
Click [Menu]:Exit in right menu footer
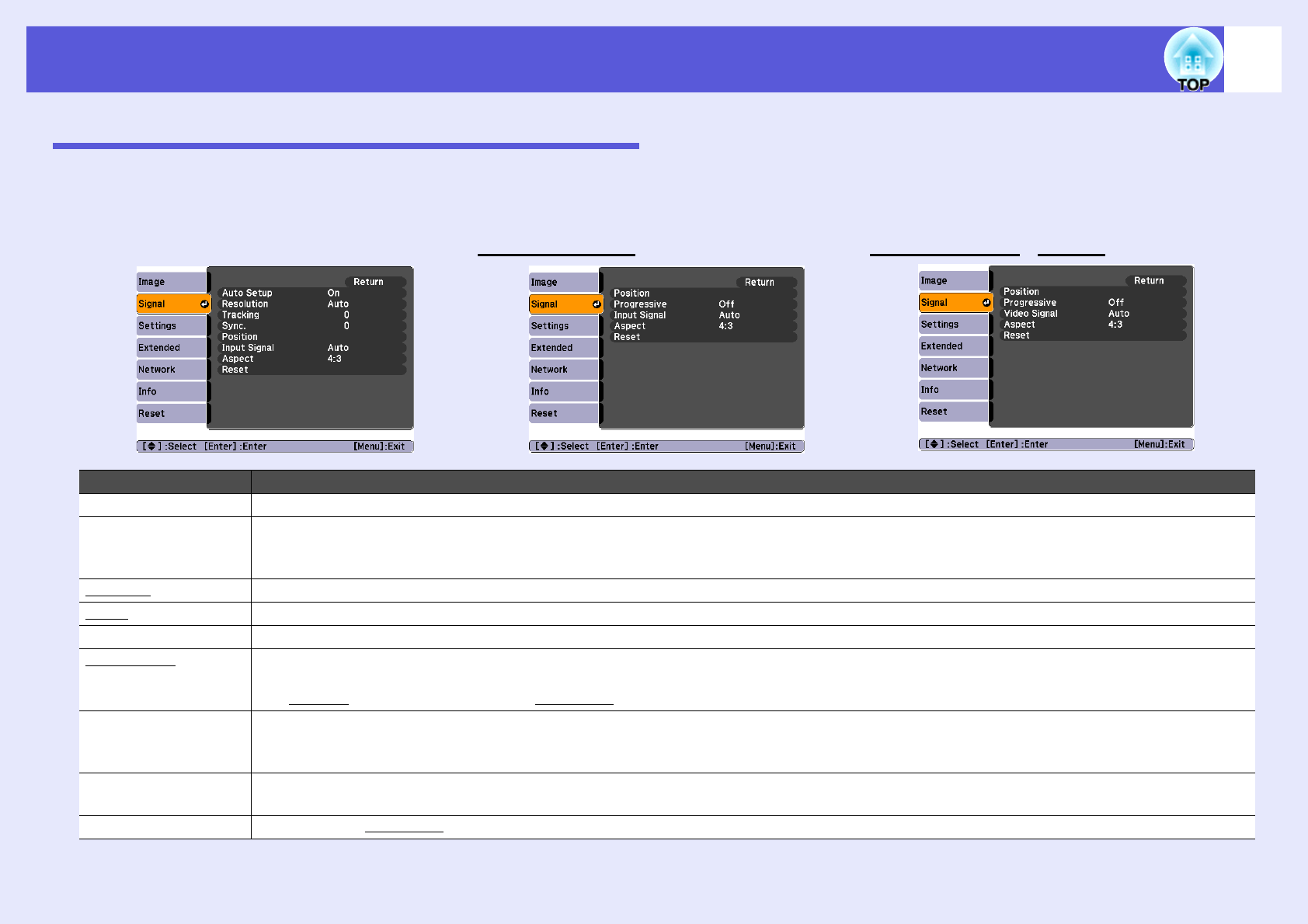tap(1160, 444)
